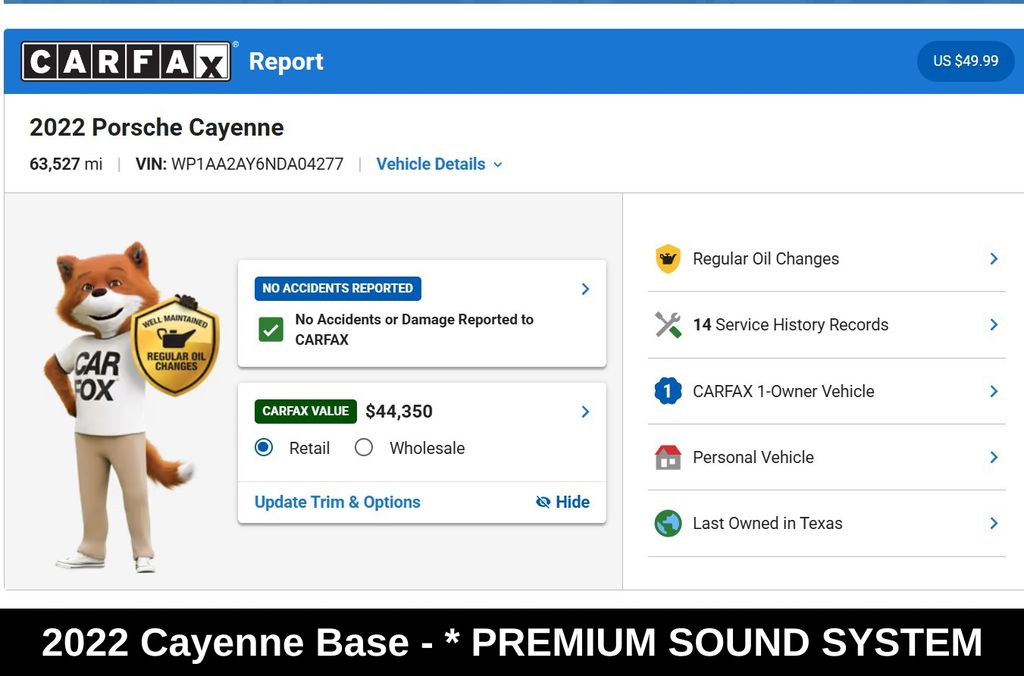Click the blue 1-Owner badge icon

tap(667, 391)
